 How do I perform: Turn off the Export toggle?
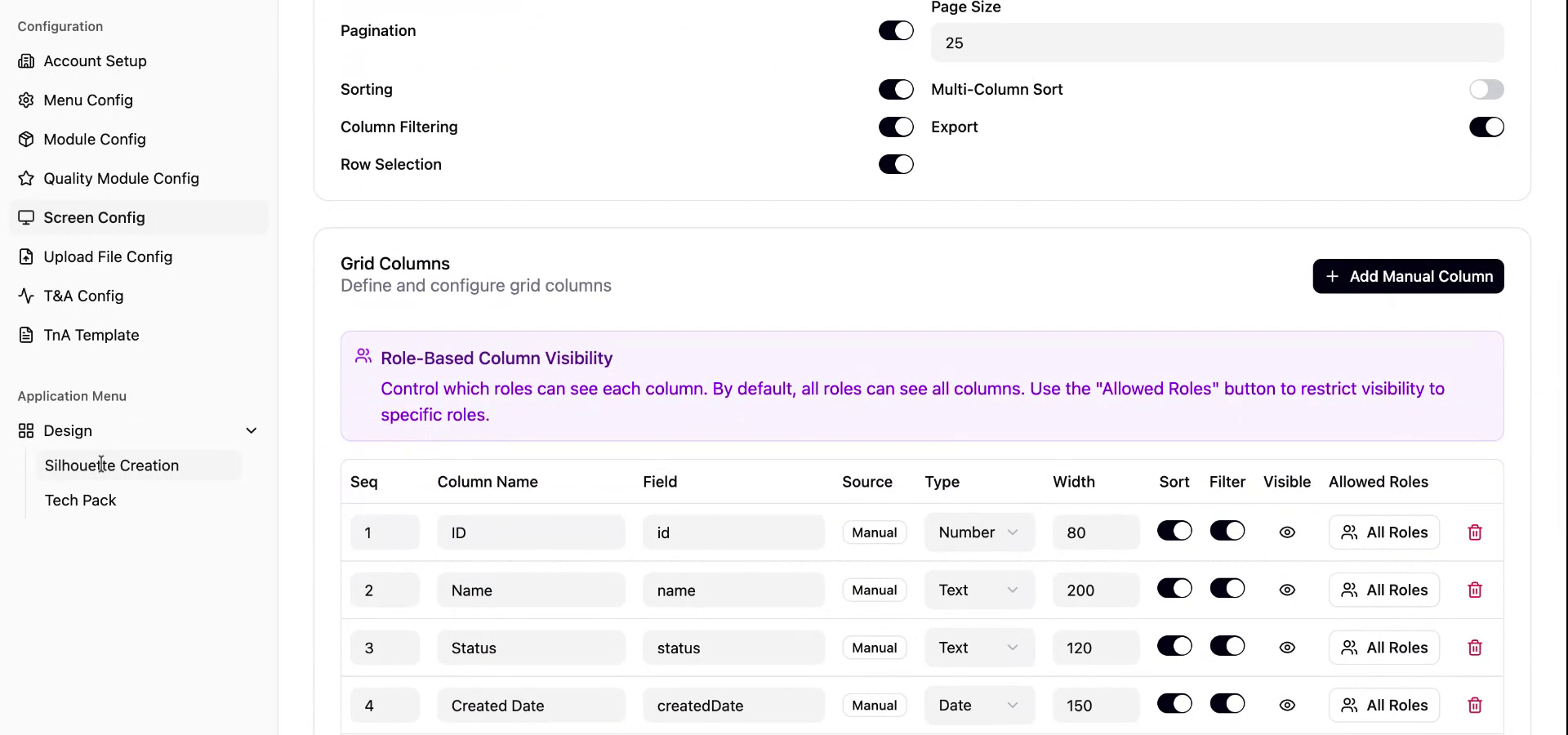point(1486,127)
